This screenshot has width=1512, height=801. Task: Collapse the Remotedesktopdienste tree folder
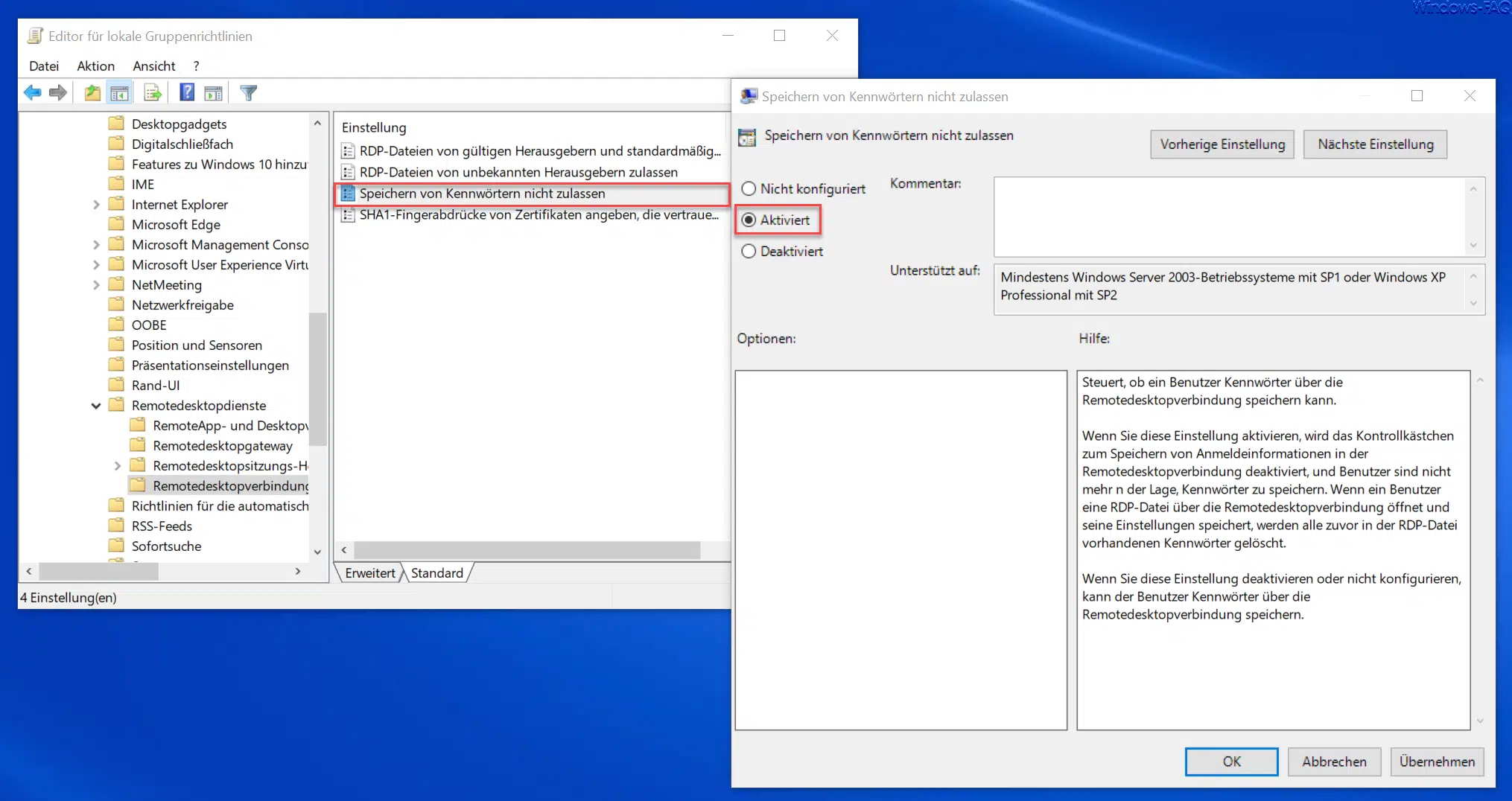coord(96,406)
